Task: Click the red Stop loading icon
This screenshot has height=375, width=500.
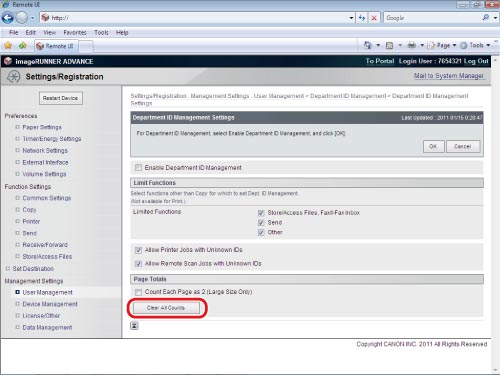Action: pos(374,18)
